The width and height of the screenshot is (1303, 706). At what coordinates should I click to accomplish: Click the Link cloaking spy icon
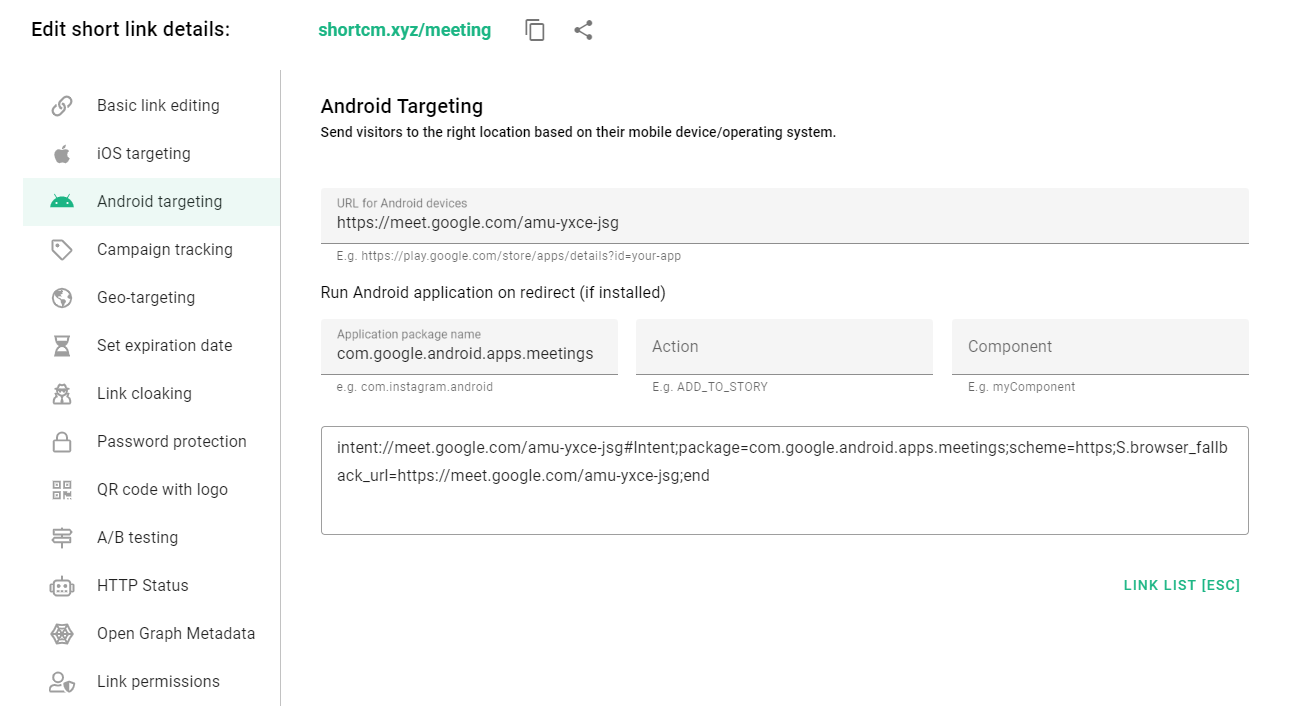pyautogui.click(x=61, y=393)
